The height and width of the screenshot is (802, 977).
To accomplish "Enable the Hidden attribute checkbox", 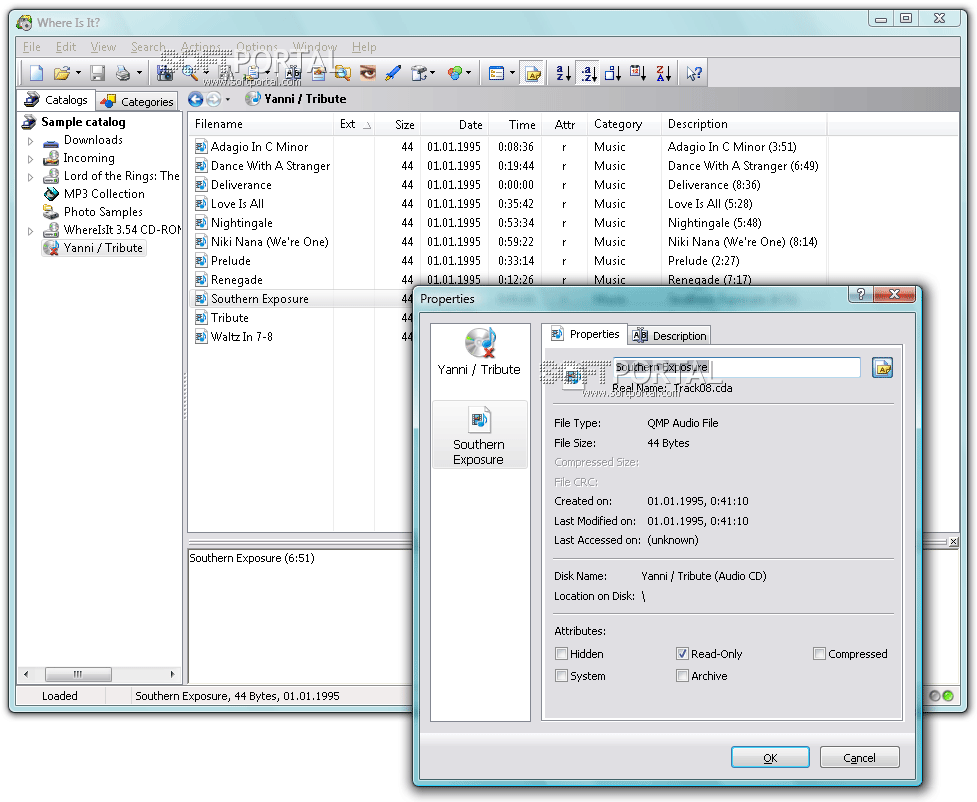I will coord(561,654).
